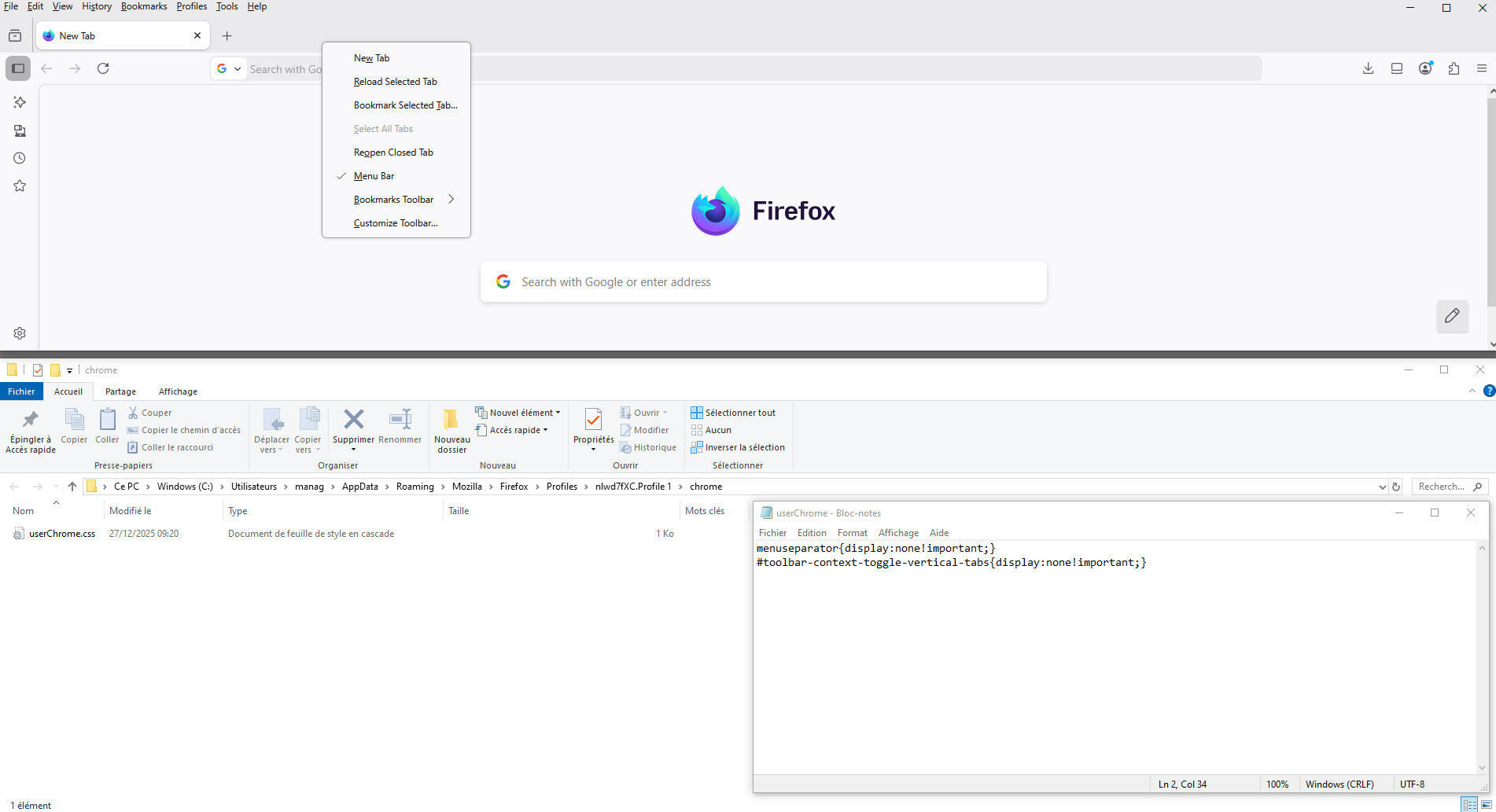Expand Explorer address bar history dropdown
Image resolution: width=1496 pixels, height=812 pixels.
click(1382, 487)
